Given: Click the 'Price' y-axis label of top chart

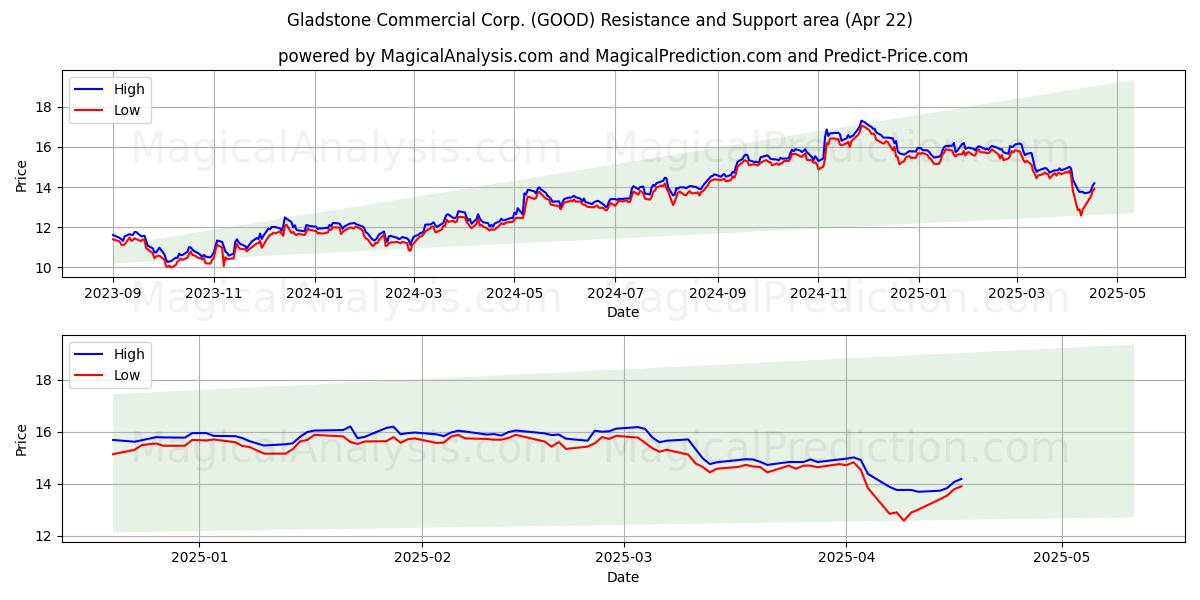Looking at the screenshot, I should click(22, 176).
